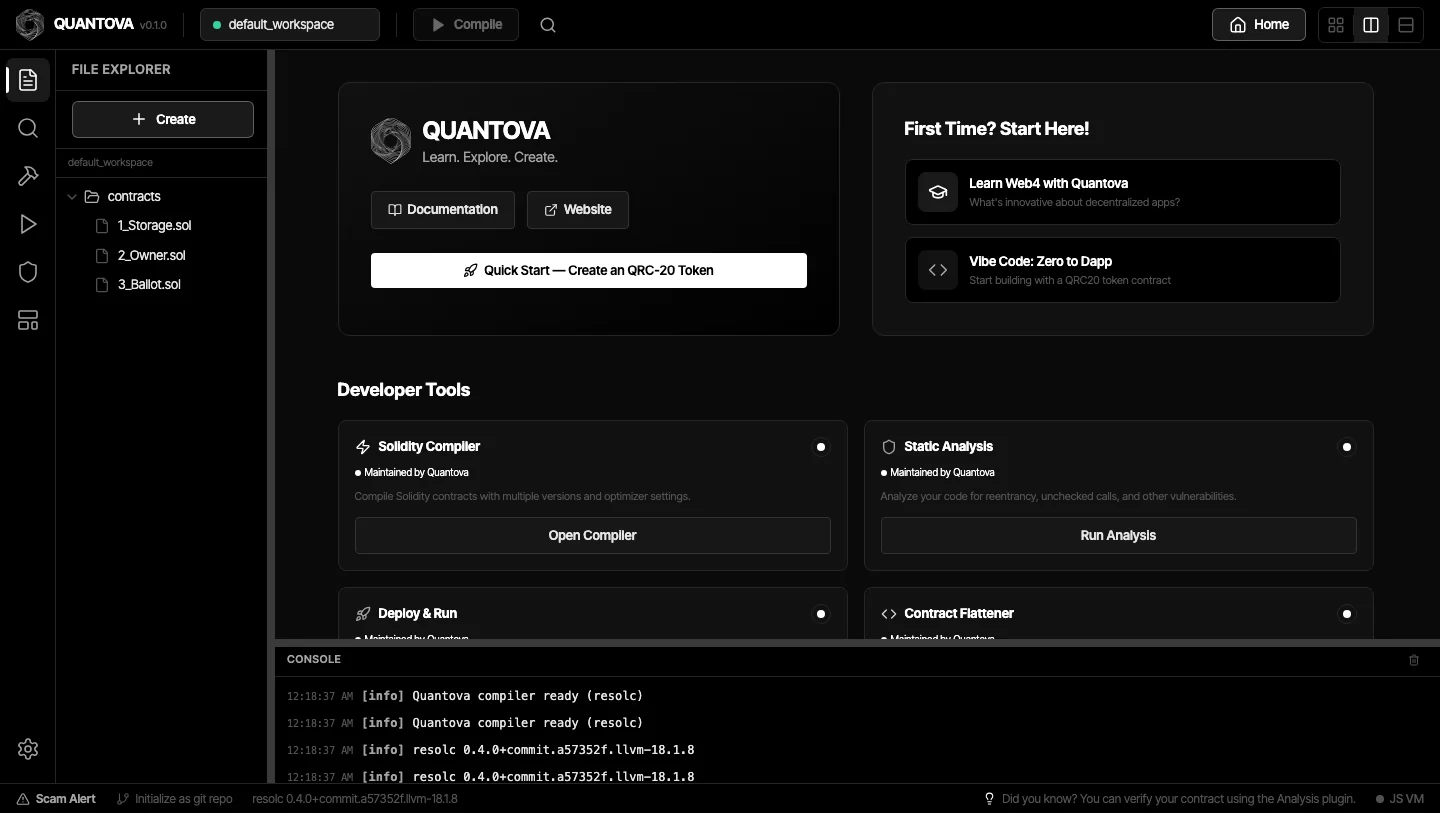This screenshot has height=813, width=1440.
Task: Click the FILE EXPLORER header
Action: click(121, 69)
